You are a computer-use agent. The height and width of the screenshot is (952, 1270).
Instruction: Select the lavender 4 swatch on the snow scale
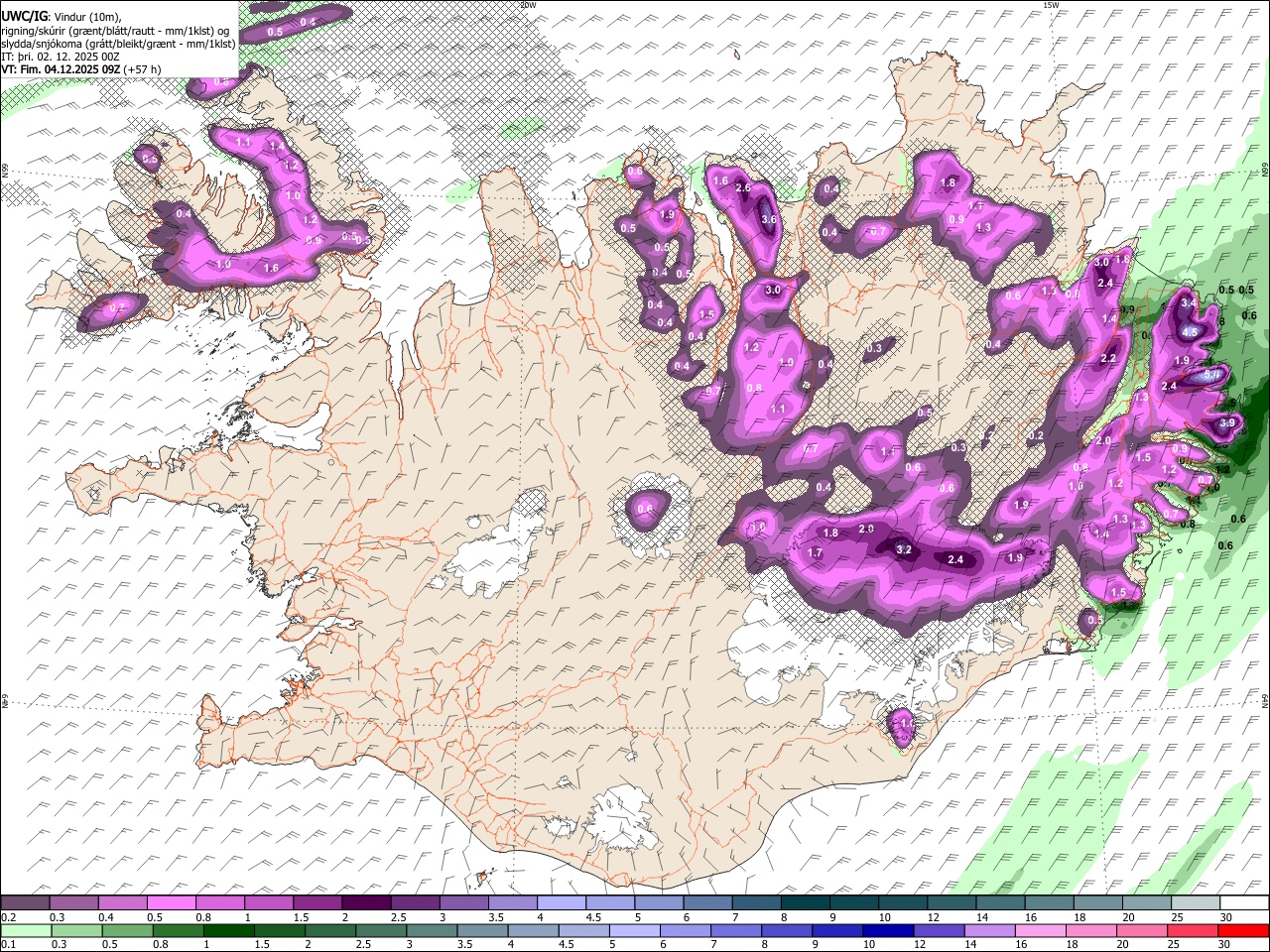tap(561, 903)
